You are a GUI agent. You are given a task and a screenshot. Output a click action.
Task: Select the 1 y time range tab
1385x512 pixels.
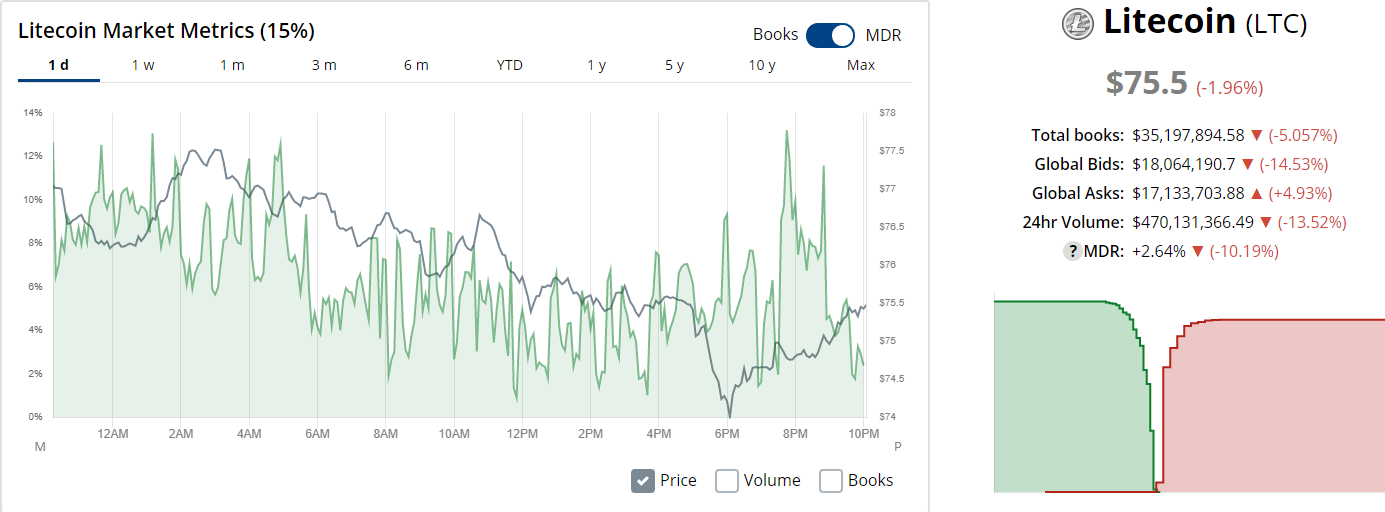point(596,65)
